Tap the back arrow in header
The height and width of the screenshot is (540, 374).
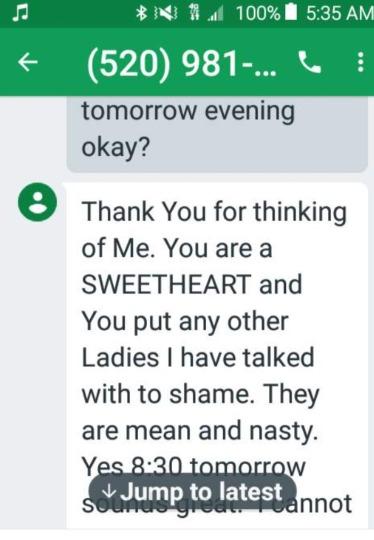[28, 62]
